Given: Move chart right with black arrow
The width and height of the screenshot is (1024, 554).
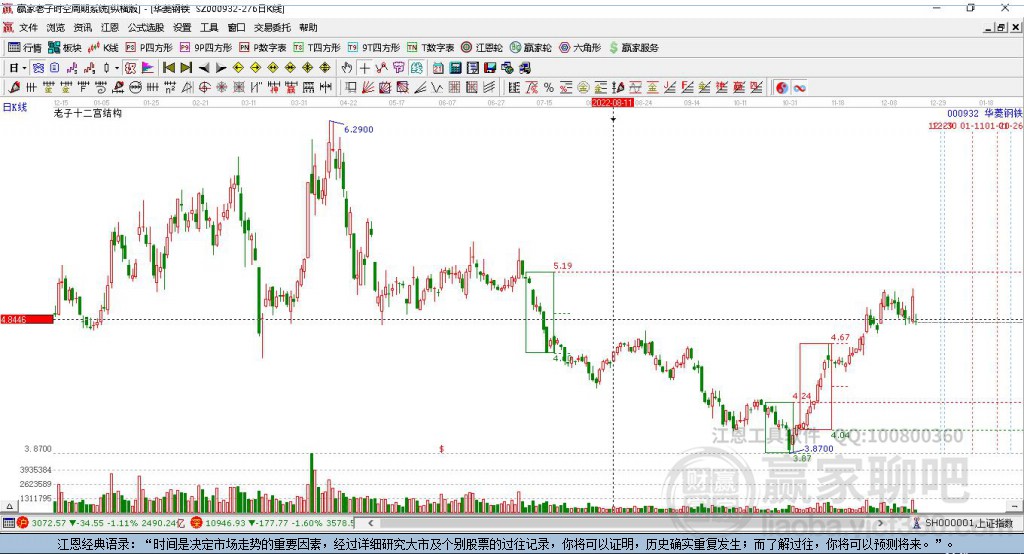Looking at the screenshot, I should (x=221, y=68).
